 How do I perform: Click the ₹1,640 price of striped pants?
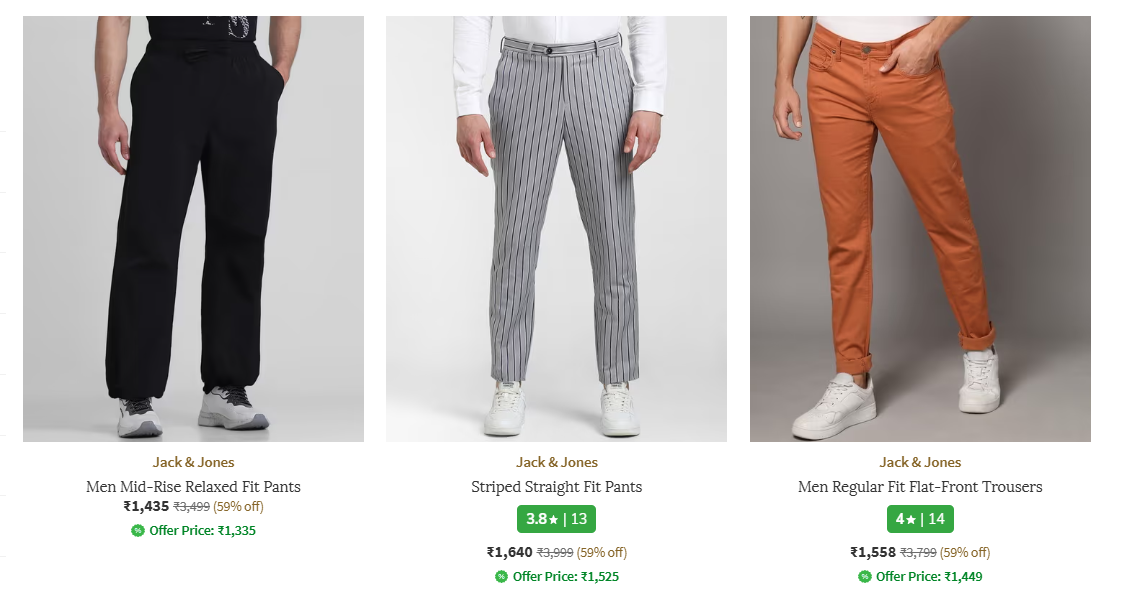coord(509,552)
